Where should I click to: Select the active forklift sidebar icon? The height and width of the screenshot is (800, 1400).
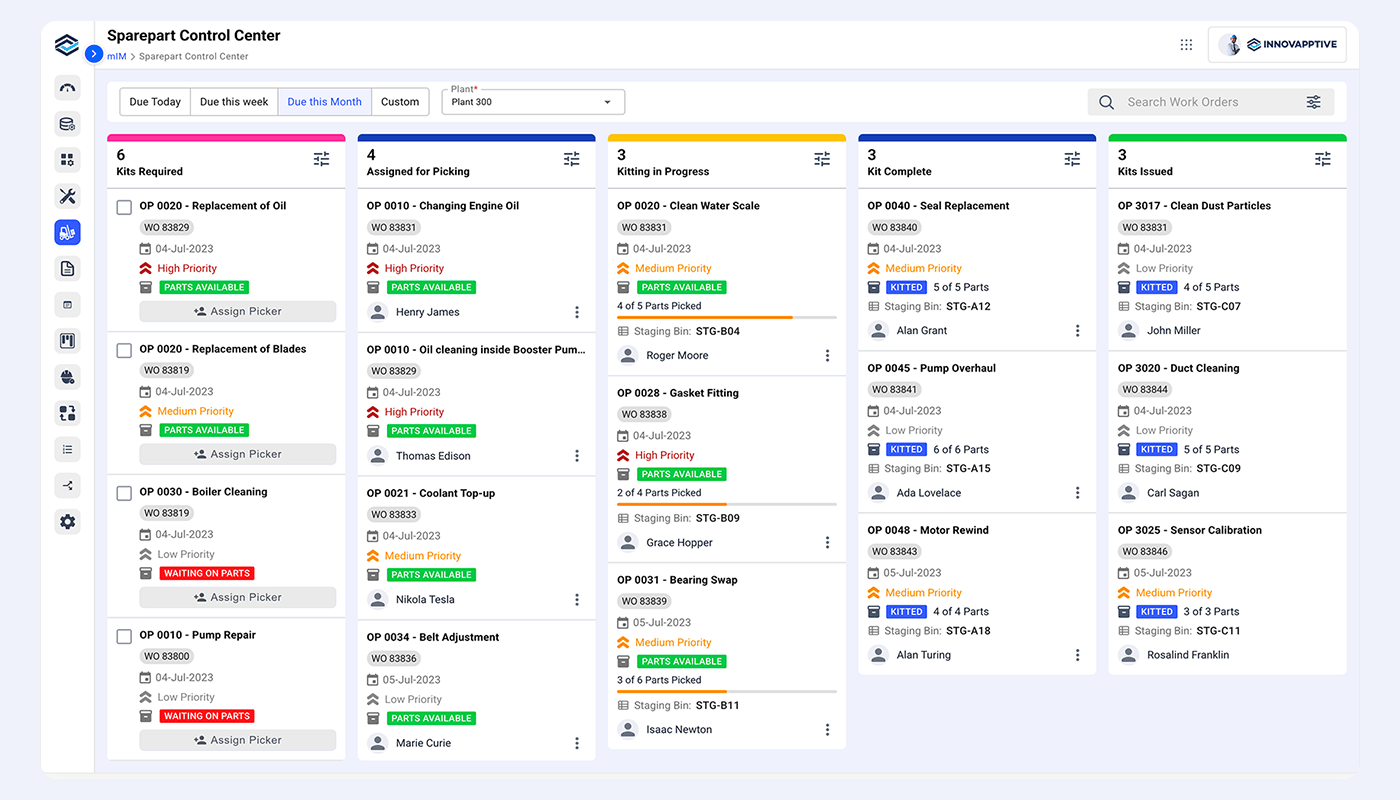67,233
